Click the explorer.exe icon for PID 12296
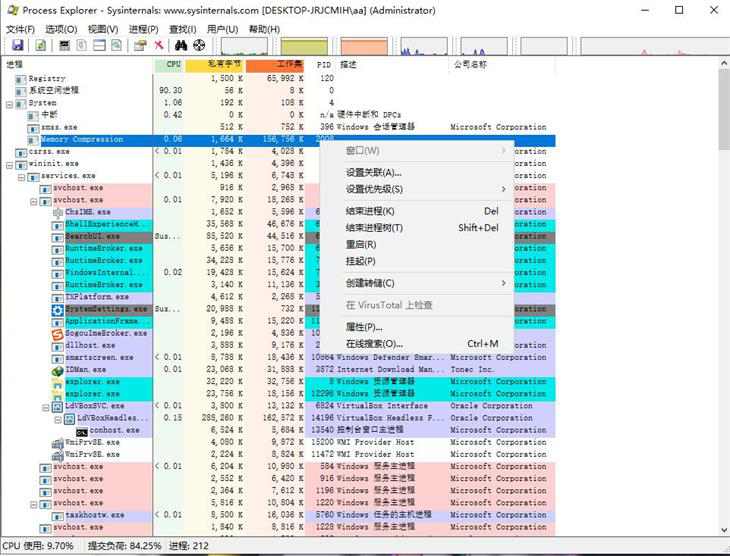The image size is (730, 556). [x=57, y=394]
